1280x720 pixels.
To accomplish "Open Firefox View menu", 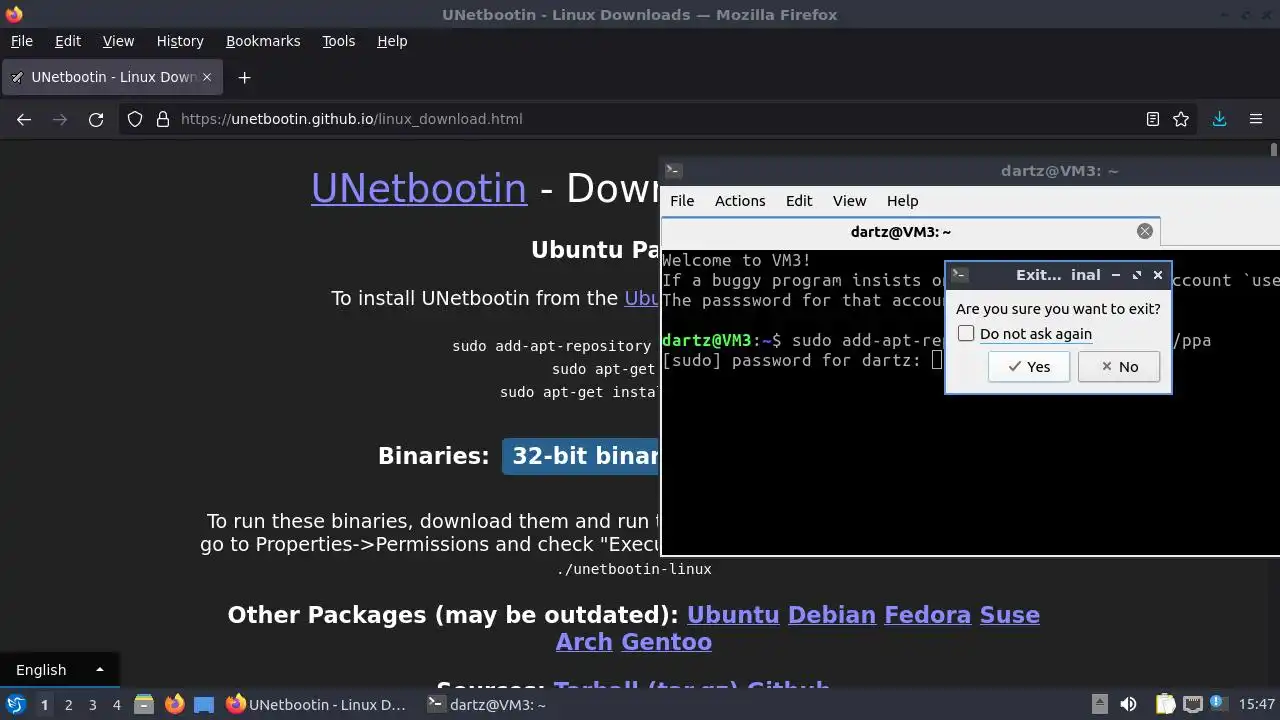I will [x=118, y=41].
